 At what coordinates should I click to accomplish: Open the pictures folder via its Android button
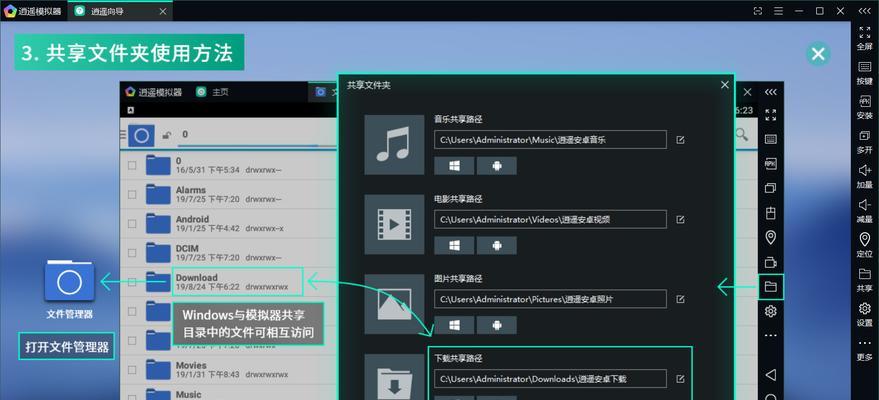497,325
